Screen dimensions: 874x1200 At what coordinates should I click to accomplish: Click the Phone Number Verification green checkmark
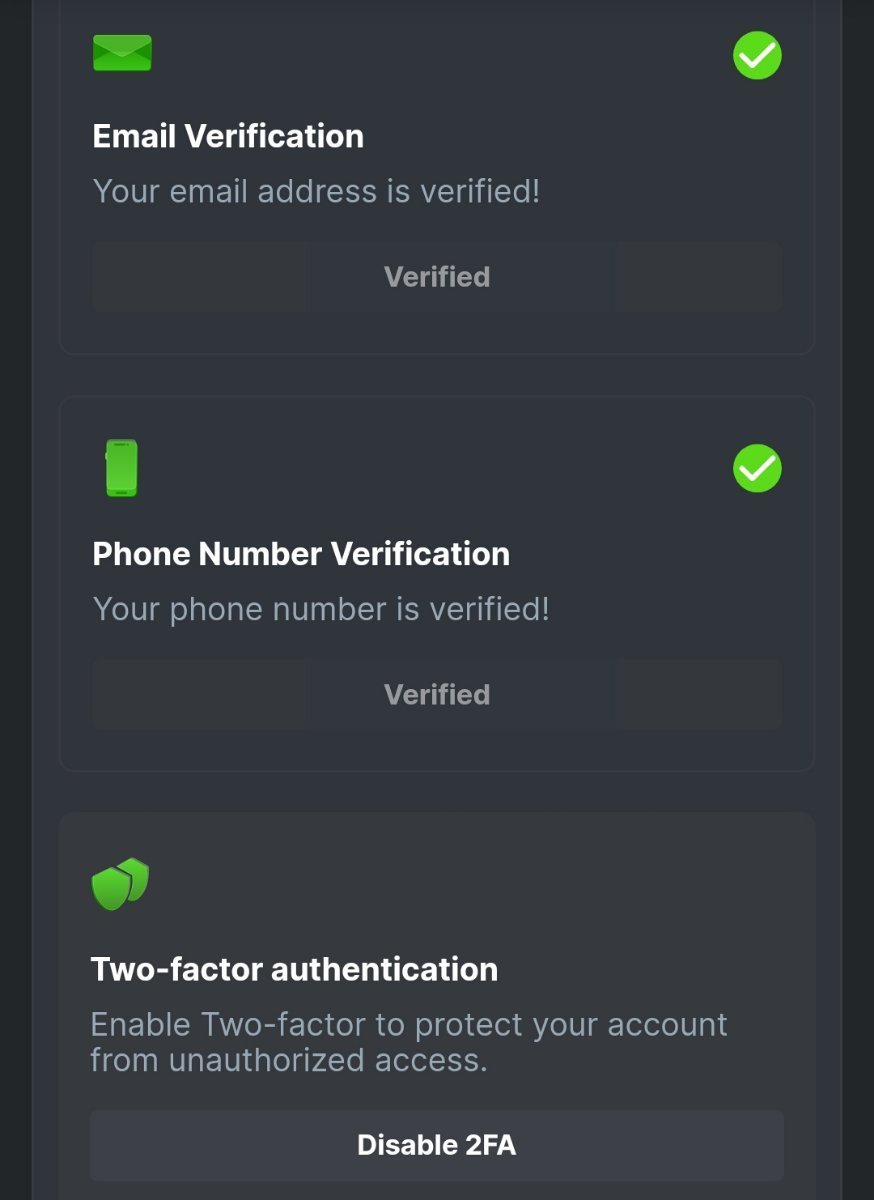click(757, 469)
